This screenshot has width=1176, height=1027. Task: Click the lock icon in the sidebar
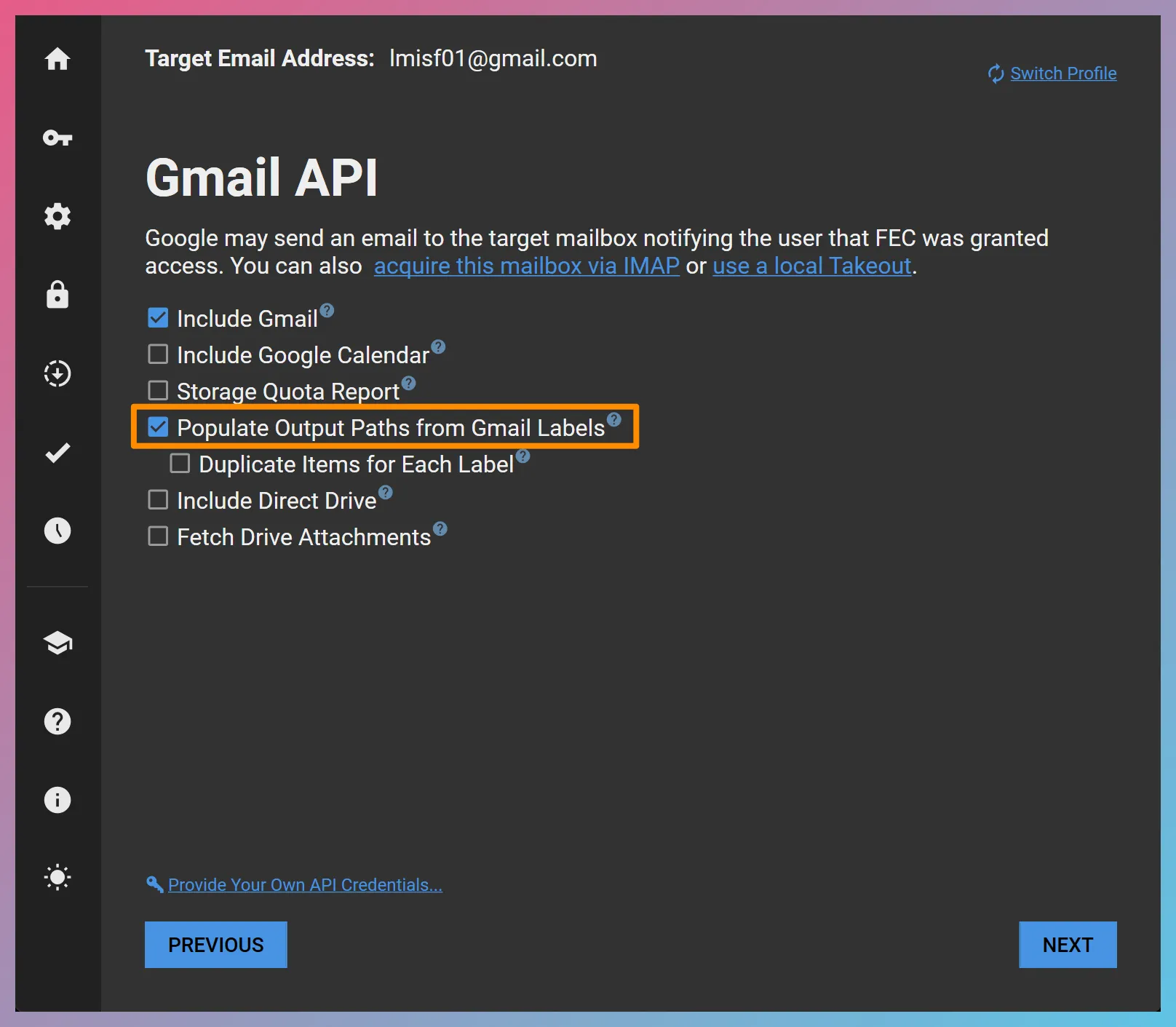tap(57, 295)
